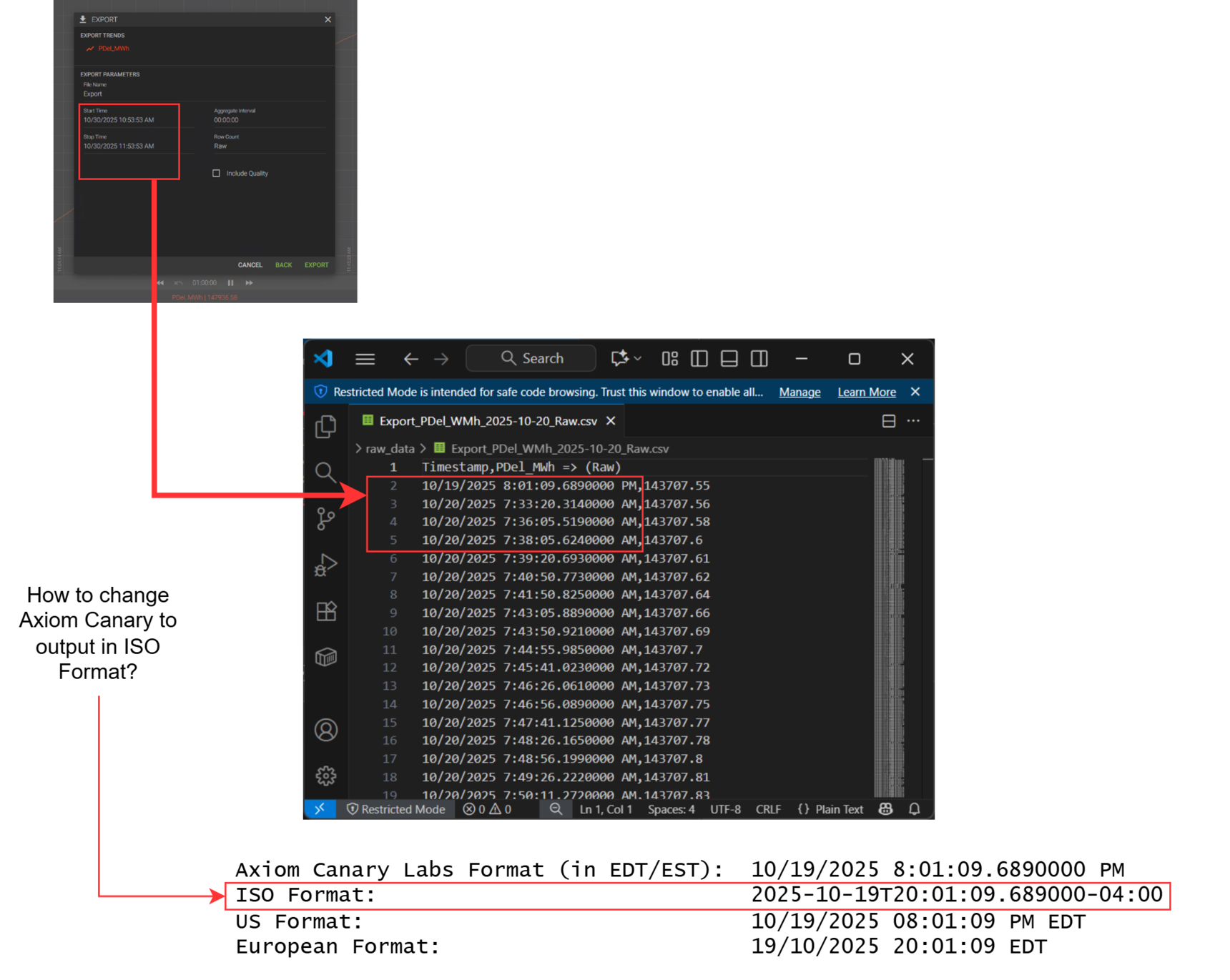The width and height of the screenshot is (1230, 980).
Task: Go forward using the title bar arrow
Action: tap(441, 359)
